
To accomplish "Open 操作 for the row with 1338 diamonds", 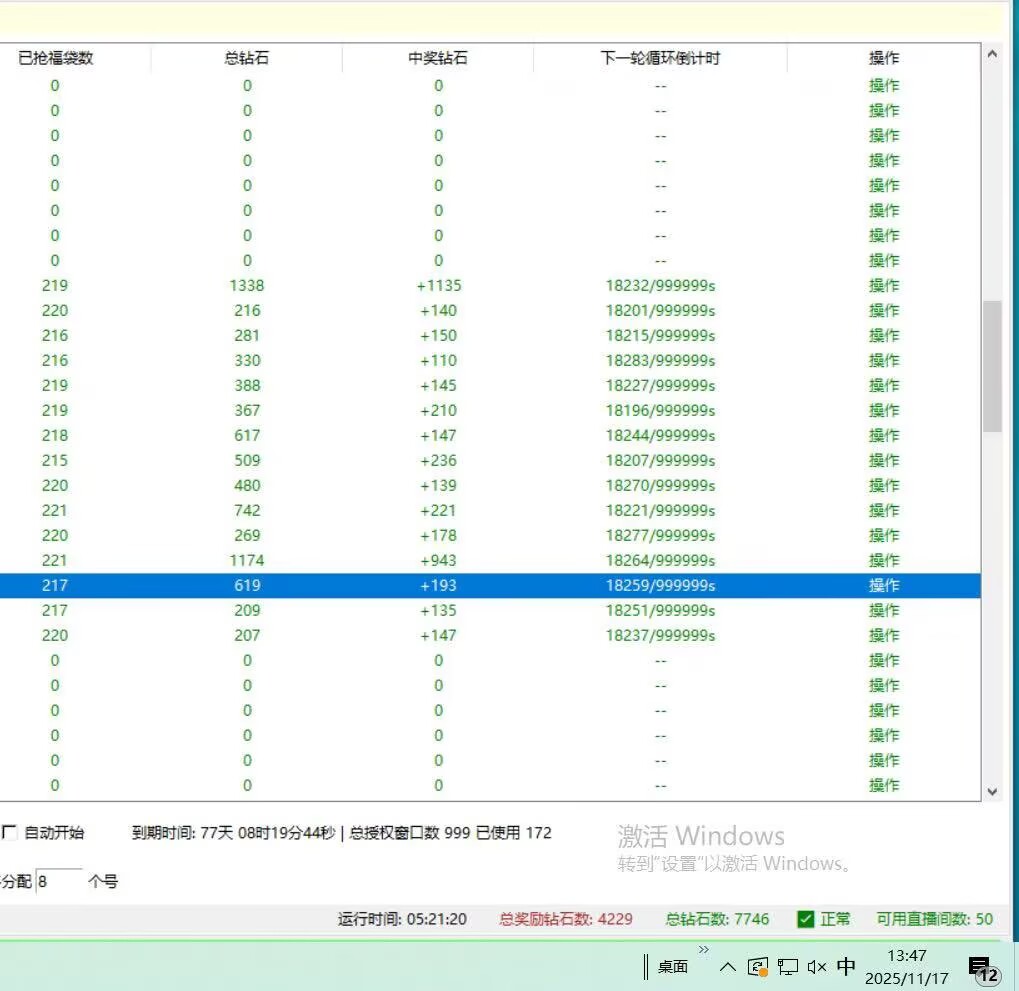I will 884,285.
